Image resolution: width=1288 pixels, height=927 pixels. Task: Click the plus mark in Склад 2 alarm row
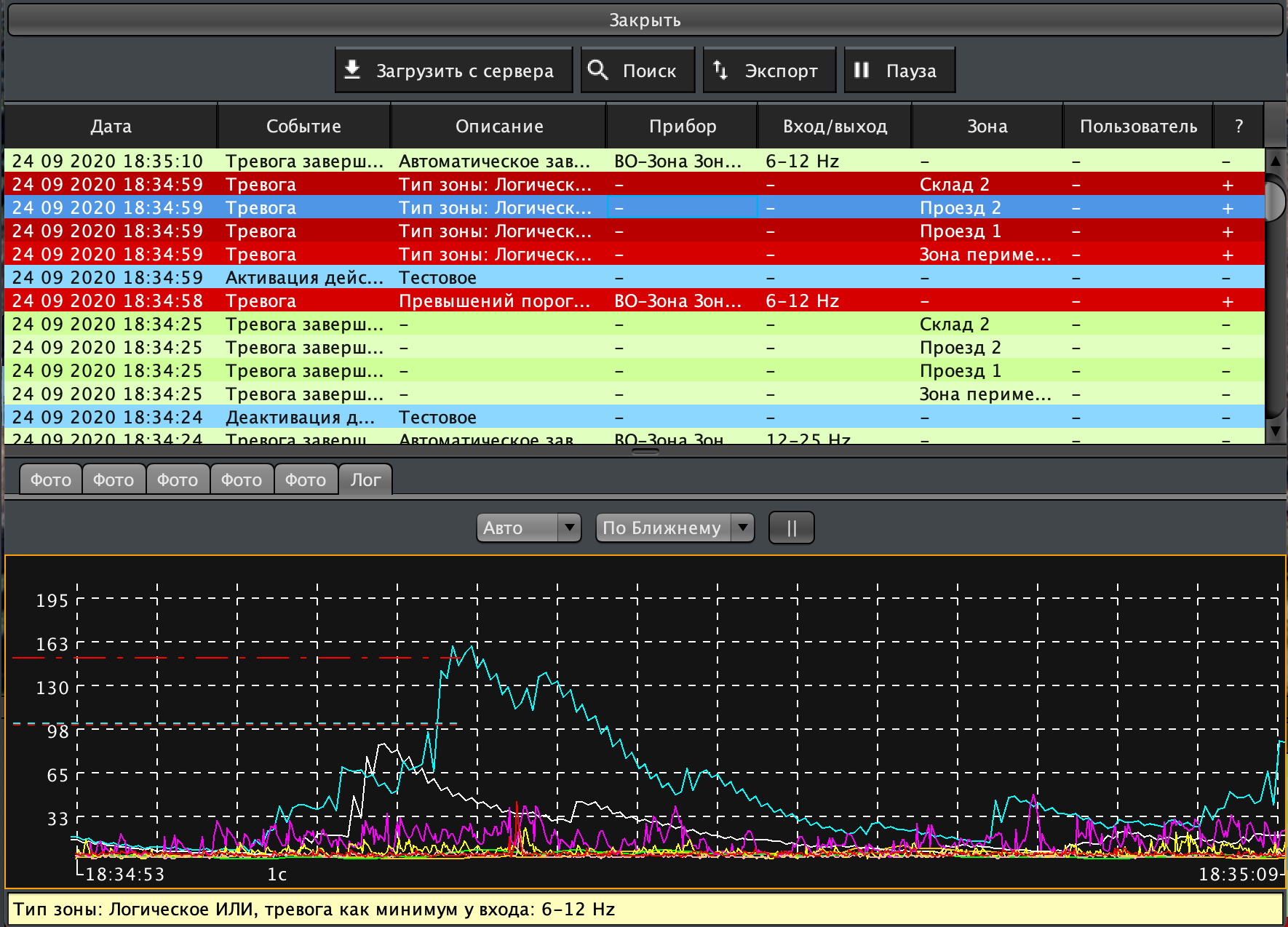pyautogui.click(x=1228, y=185)
